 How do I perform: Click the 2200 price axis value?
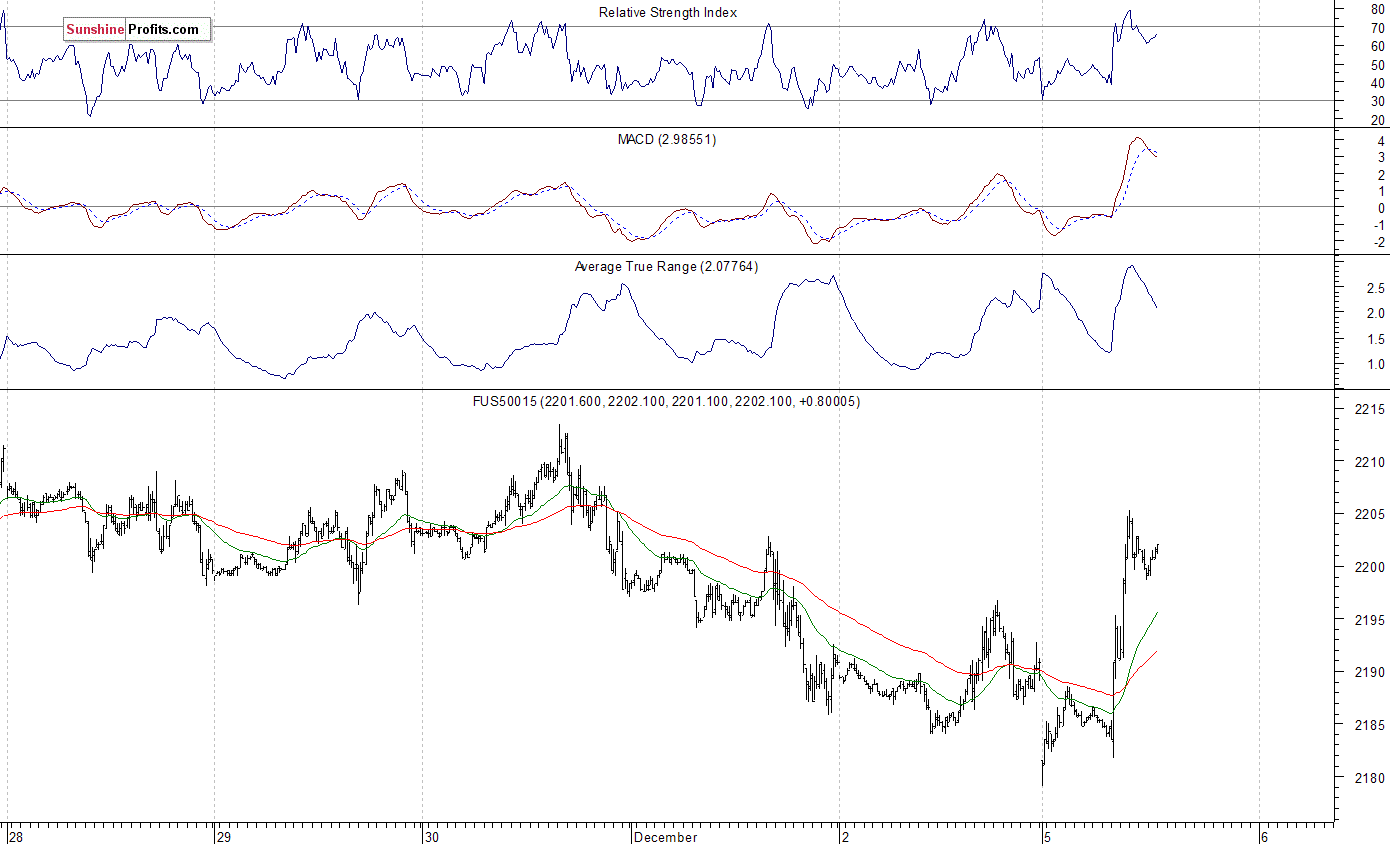point(1370,567)
